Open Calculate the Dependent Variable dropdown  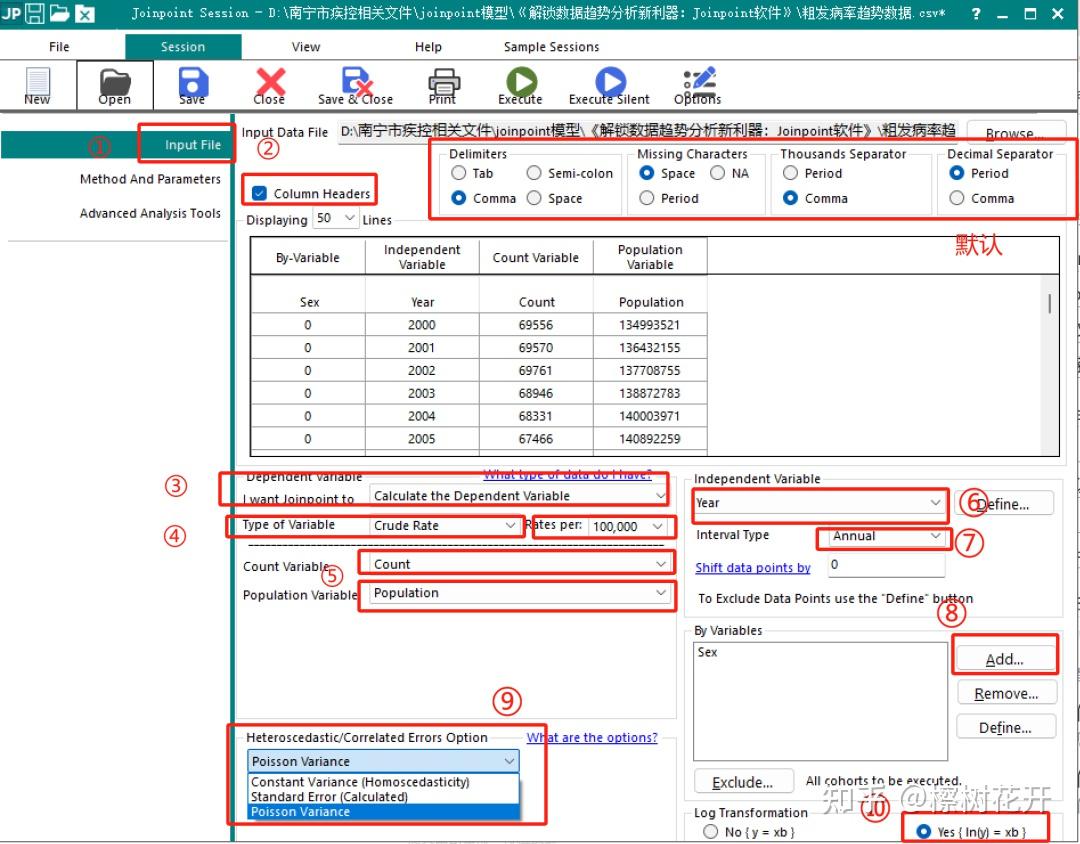click(520, 495)
